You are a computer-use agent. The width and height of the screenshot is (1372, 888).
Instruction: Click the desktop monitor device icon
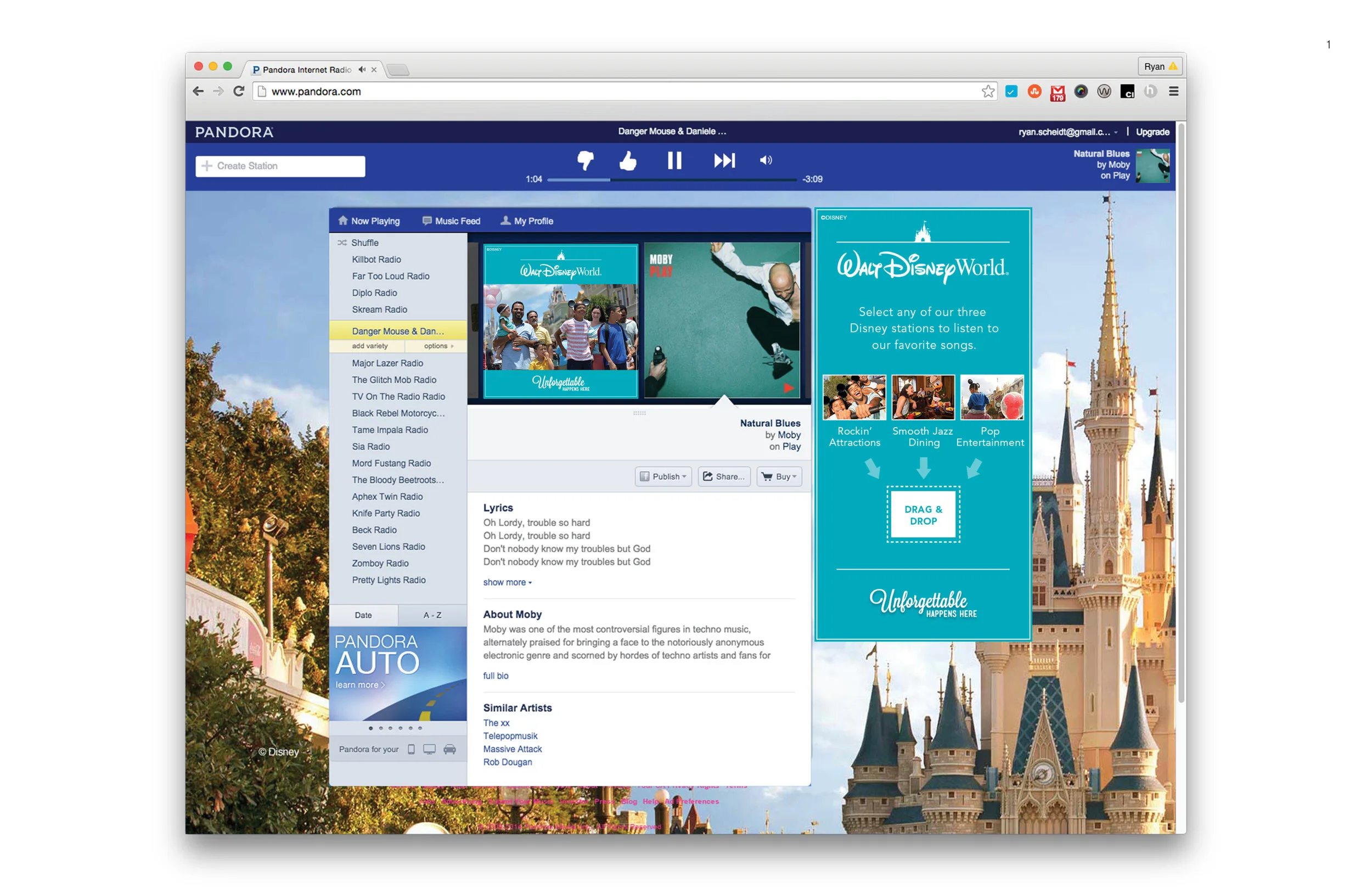(430, 749)
